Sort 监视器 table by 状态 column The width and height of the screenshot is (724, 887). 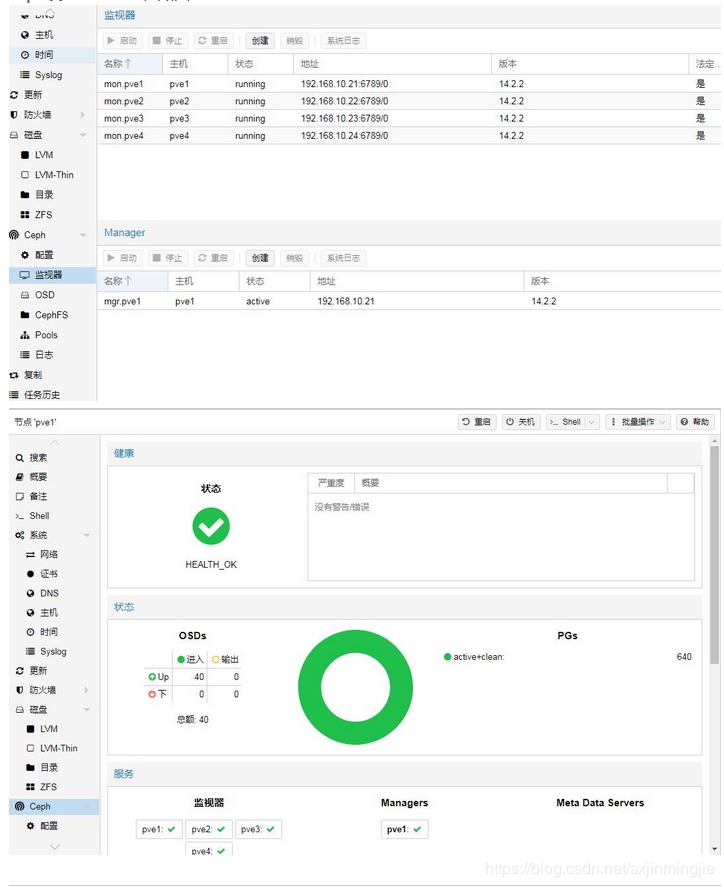tap(261, 64)
